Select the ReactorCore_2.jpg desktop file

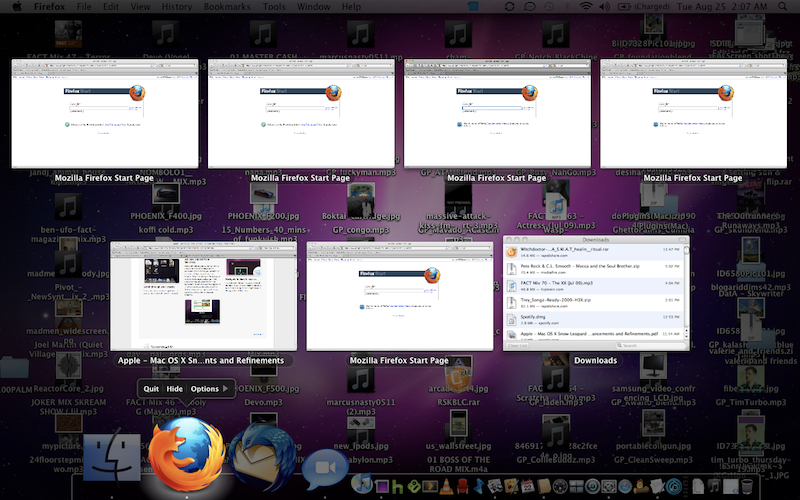click(67, 389)
